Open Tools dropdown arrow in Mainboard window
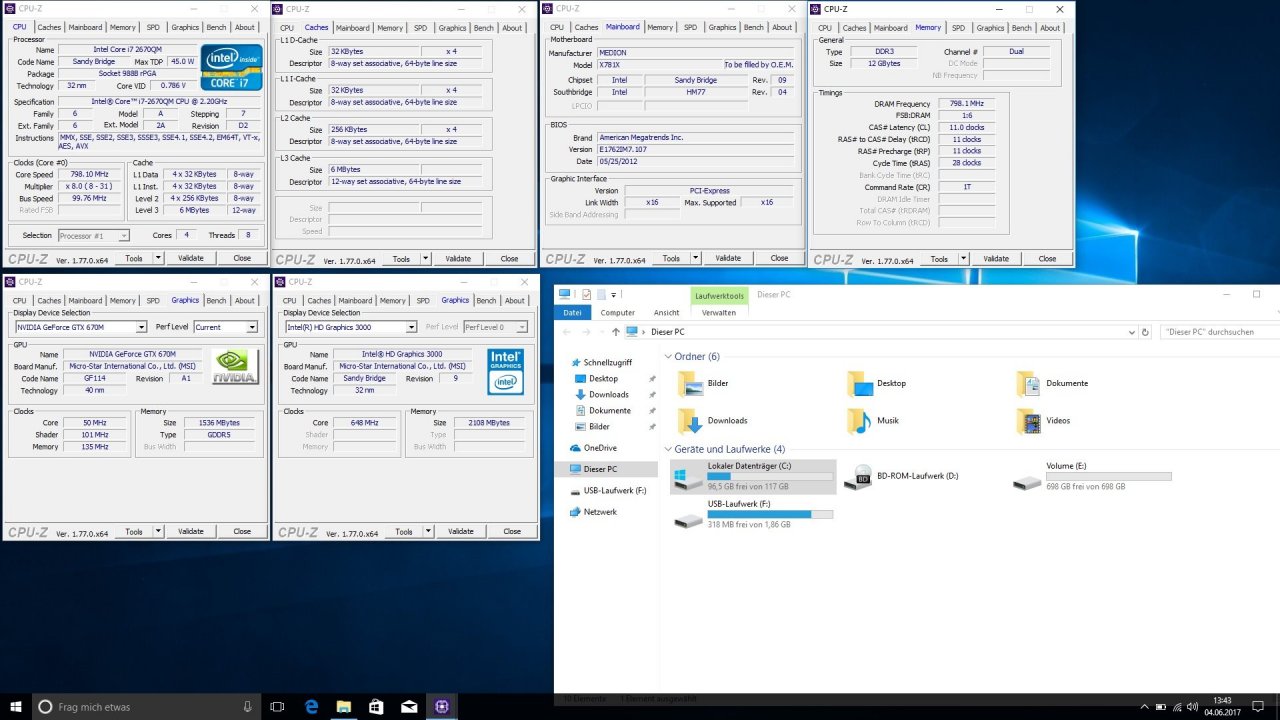The height and width of the screenshot is (720, 1280). (x=694, y=258)
